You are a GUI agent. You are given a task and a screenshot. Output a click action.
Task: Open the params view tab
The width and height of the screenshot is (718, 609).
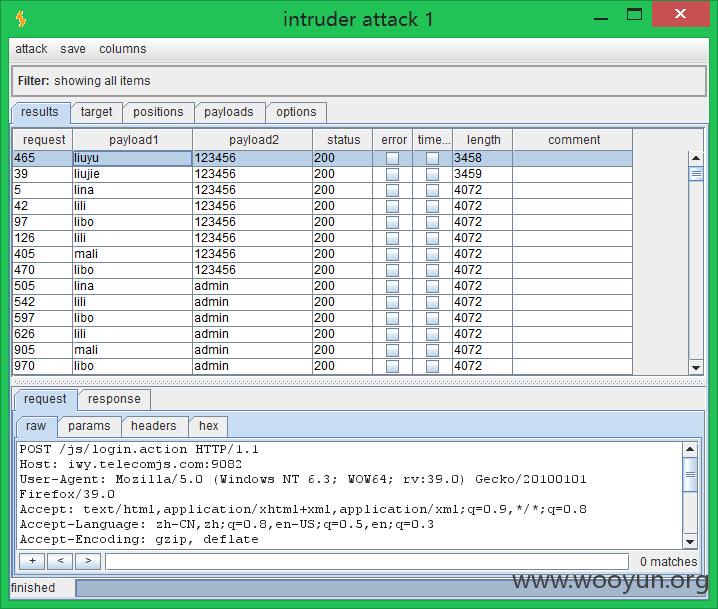tap(89, 426)
